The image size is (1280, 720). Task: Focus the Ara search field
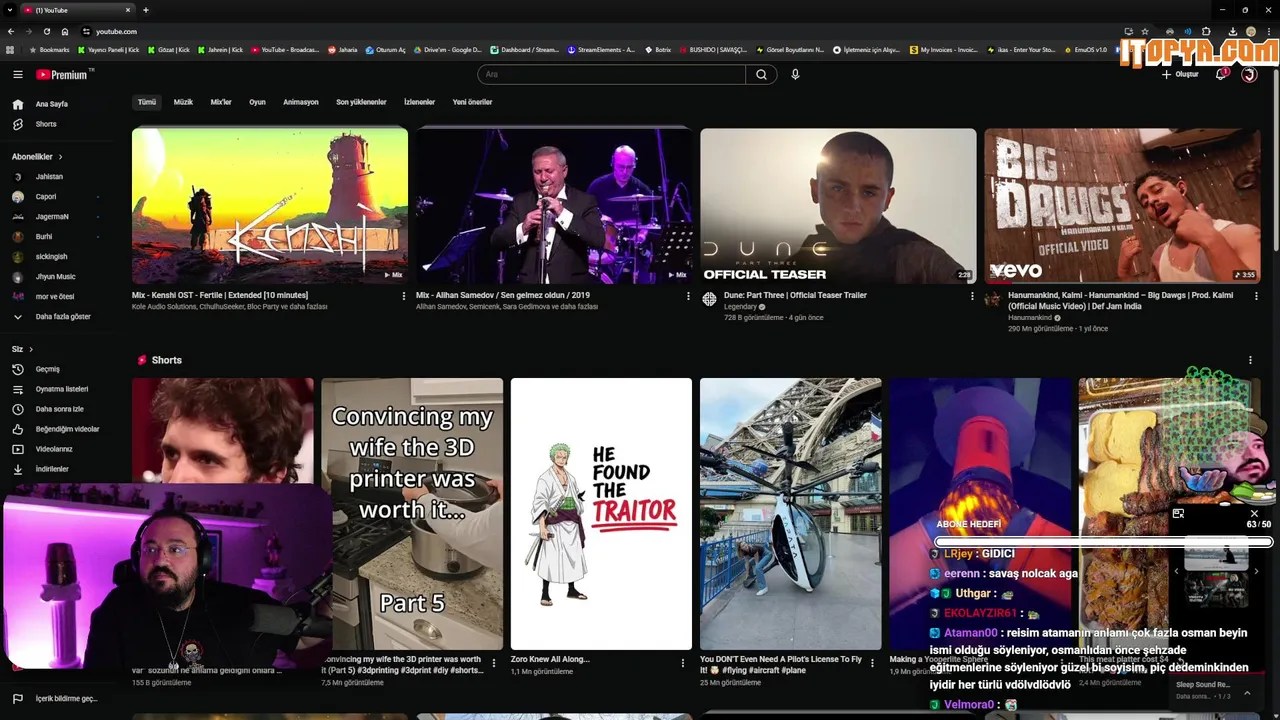(x=611, y=74)
